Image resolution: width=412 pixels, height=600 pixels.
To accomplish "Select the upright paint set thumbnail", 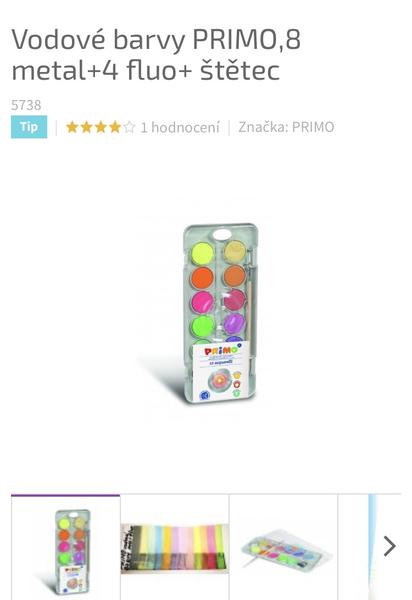I will (65, 547).
